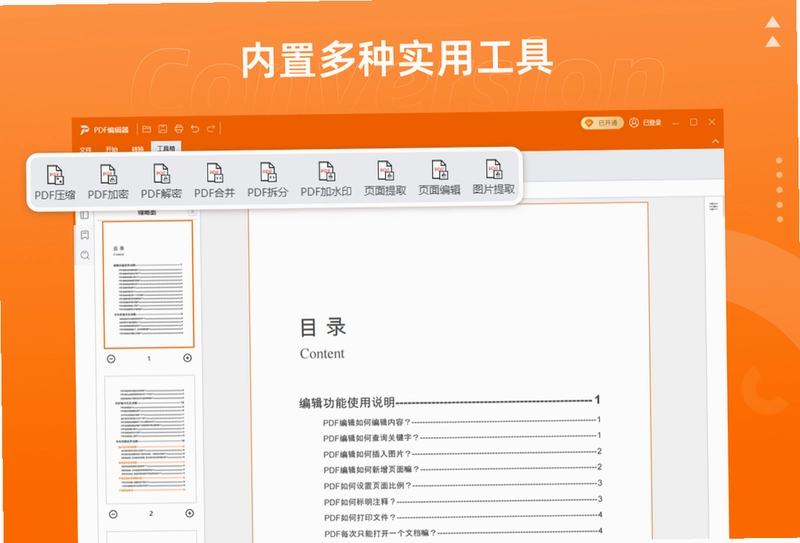Click the undo arrow icon

coord(194,129)
